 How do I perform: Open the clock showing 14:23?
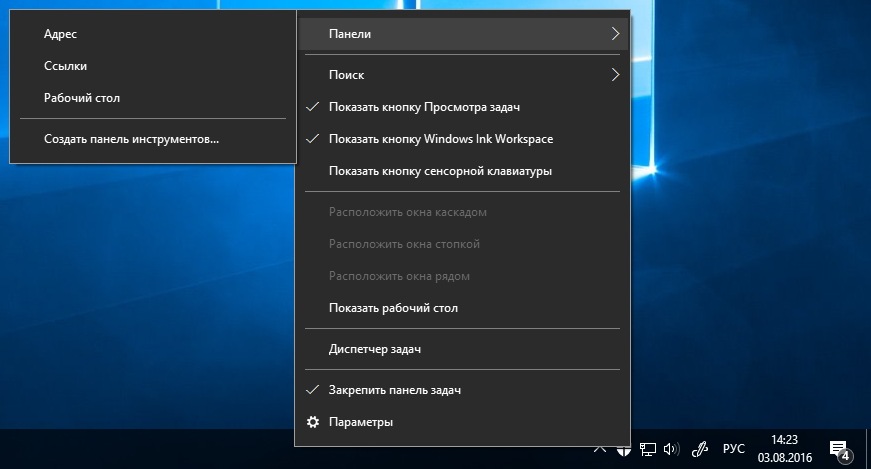click(x=784, y=448)
